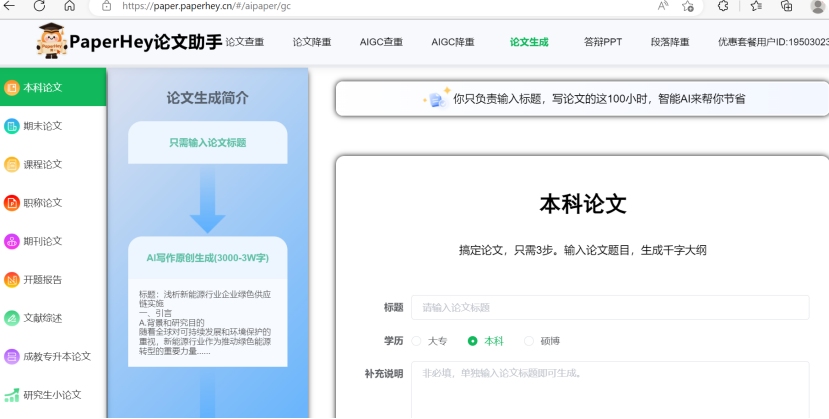The width and height of the screenshot is (829, 419).
Task: Click the browser address bar URL
Action: pyautogui.click(x=206, y=6)
